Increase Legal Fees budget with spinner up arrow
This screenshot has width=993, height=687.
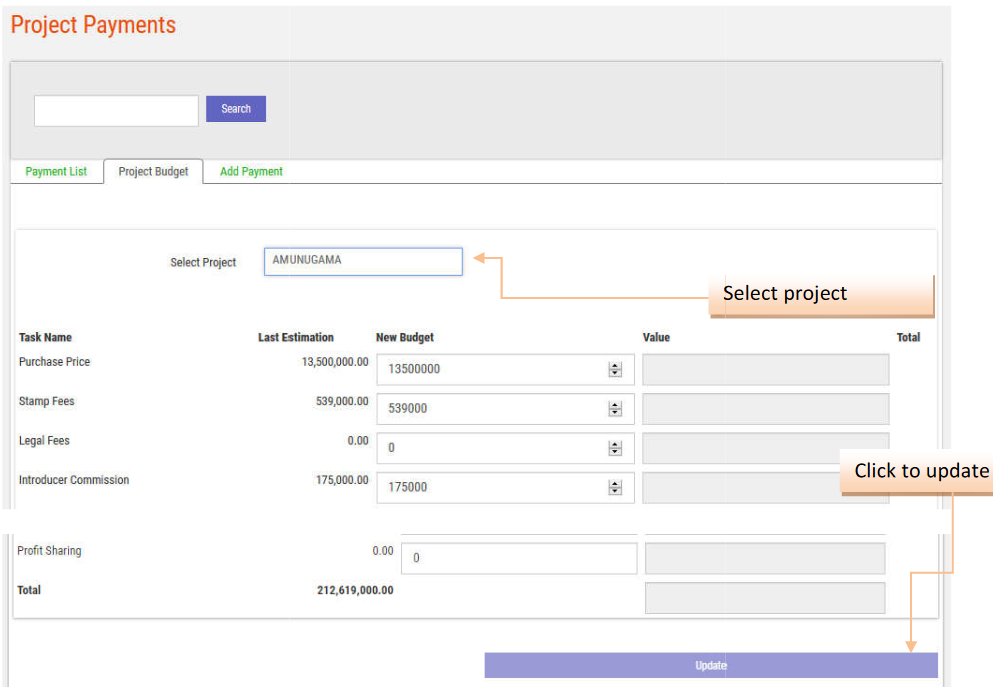point(615,444)
